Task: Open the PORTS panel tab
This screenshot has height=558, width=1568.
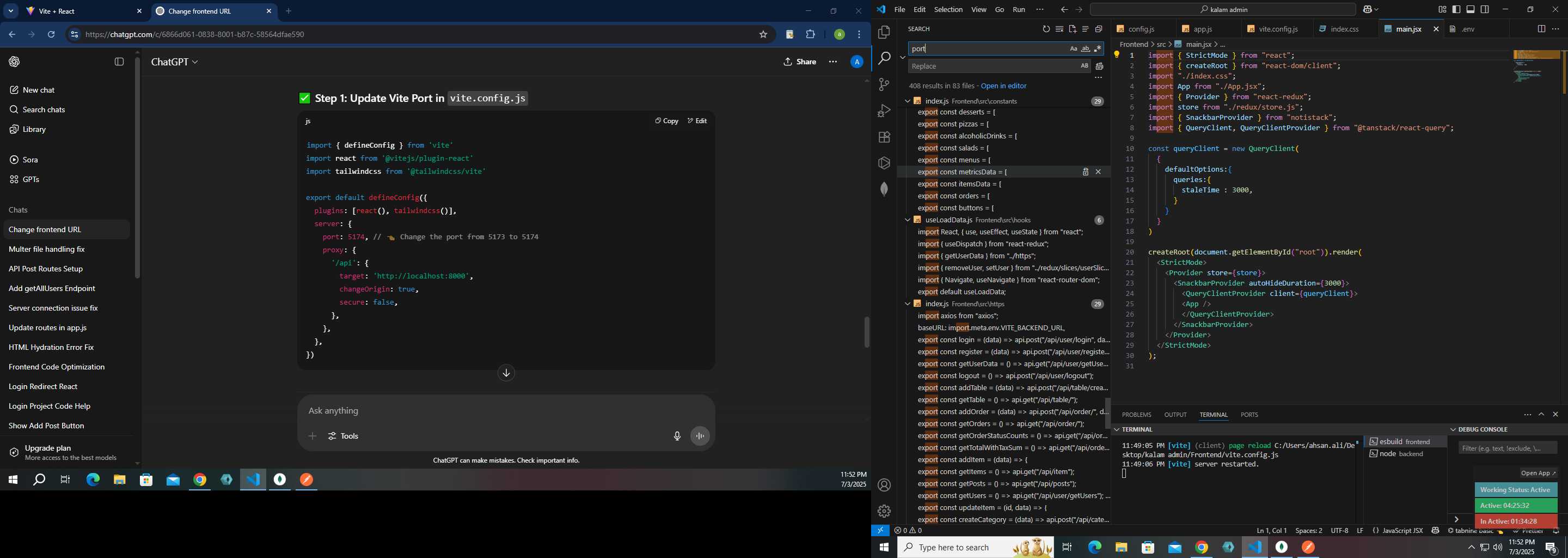Action: [1249, 415]
